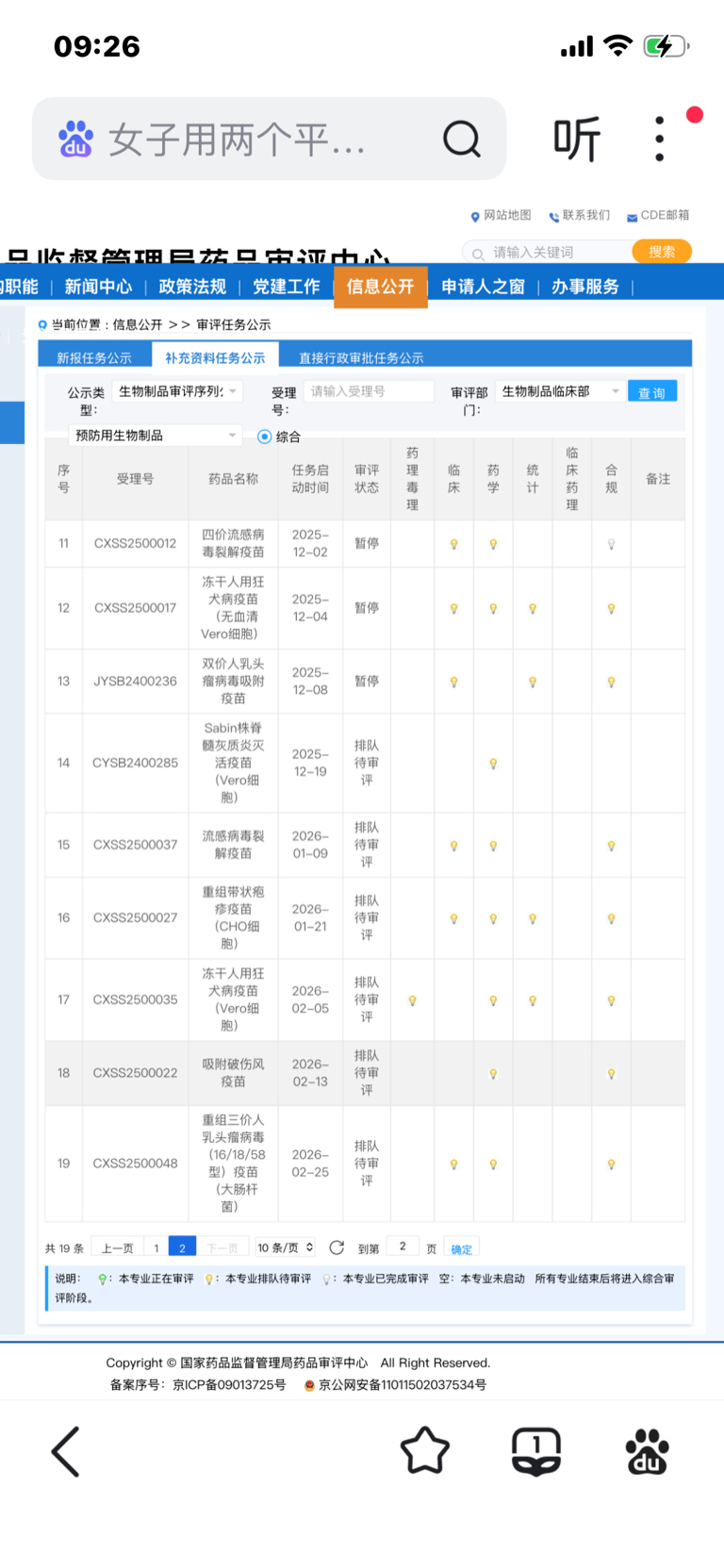Go to page 1 in pagination
The image size is (724, 1568).
(x=156, y=1248)
